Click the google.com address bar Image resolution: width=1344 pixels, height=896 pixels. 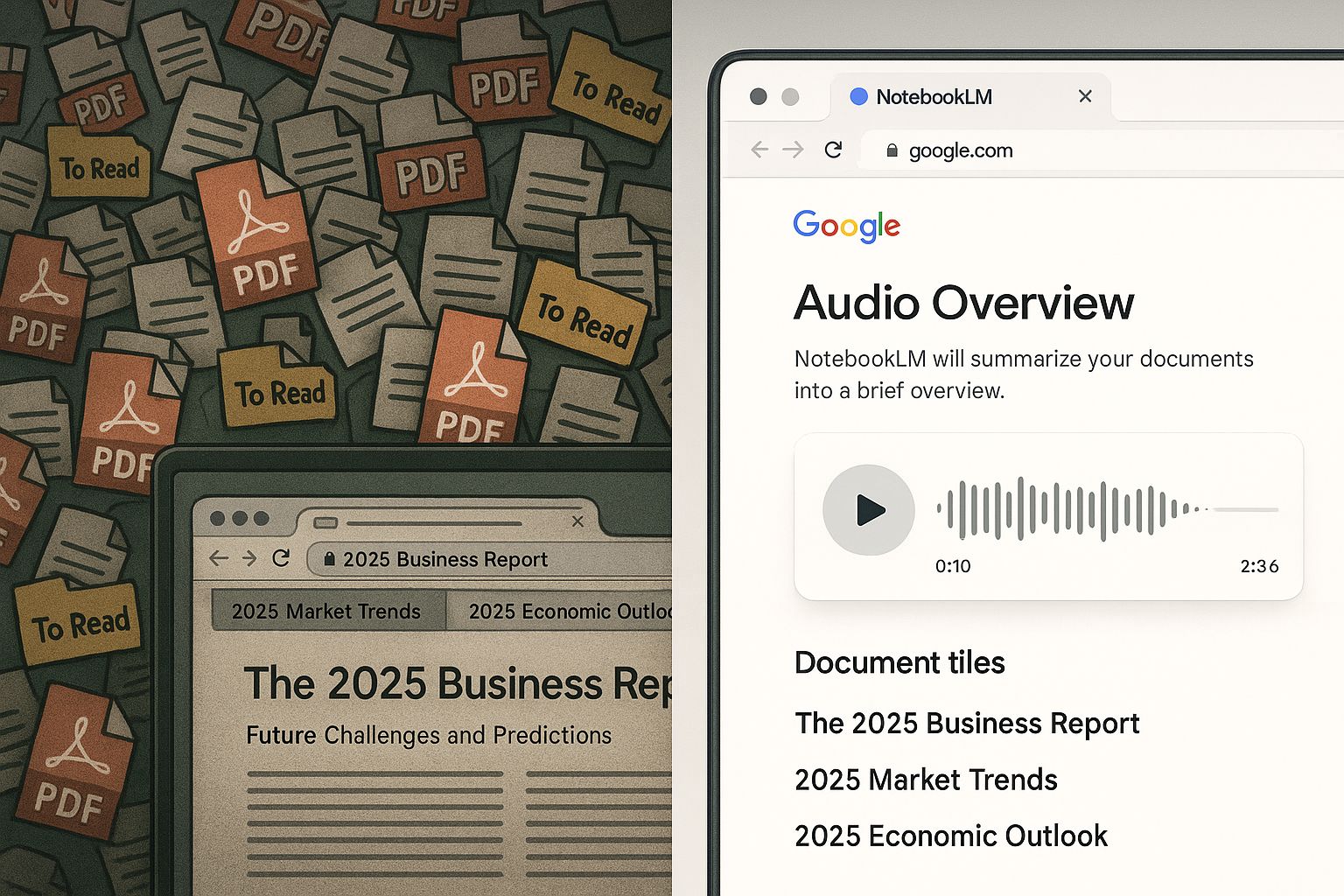click(x=1102, y=150)
